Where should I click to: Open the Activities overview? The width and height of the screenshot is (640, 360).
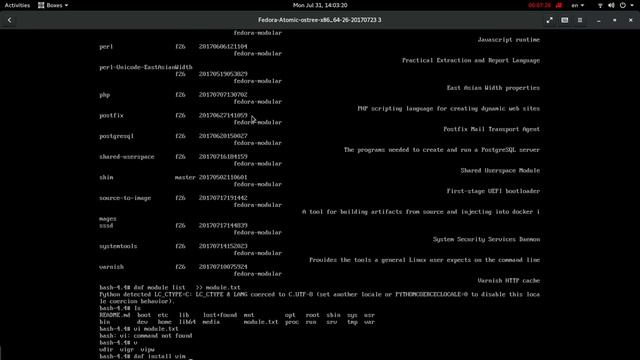(17, 5)
